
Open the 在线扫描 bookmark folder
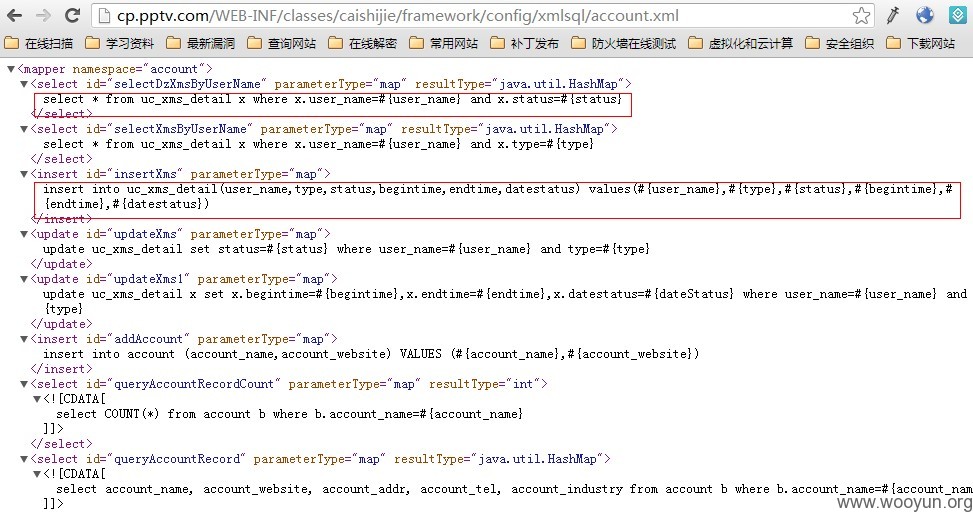(x=38, y=43)
